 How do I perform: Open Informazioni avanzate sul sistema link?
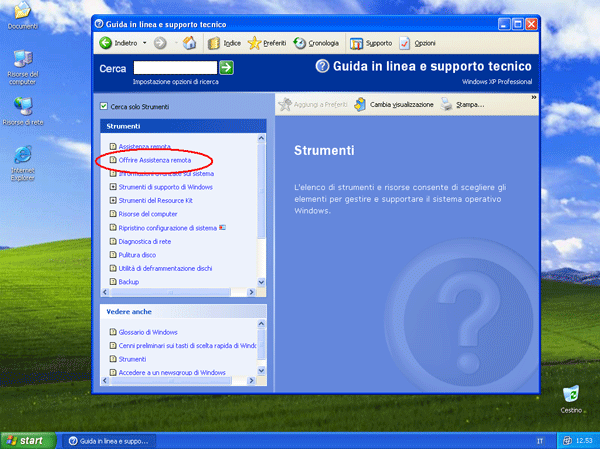coord(166,174)
